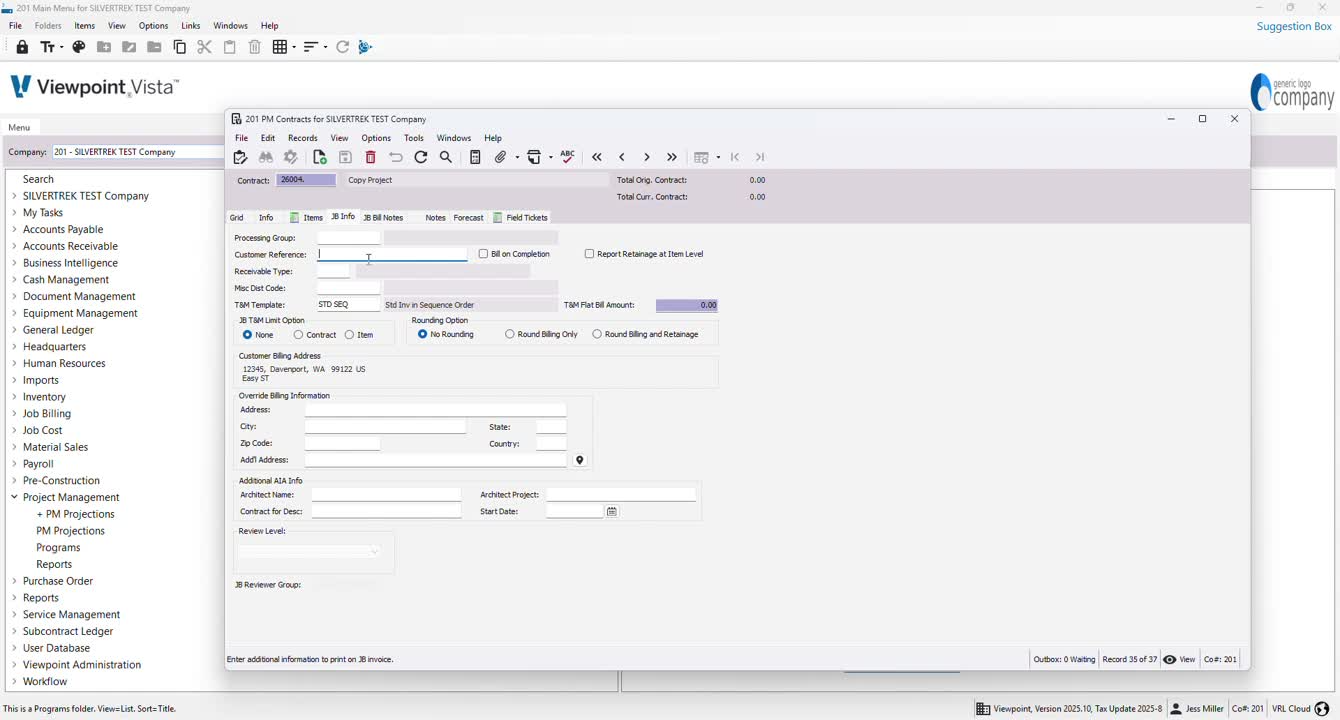Expand Subcontract Ledger folder

tap(14, 632)
